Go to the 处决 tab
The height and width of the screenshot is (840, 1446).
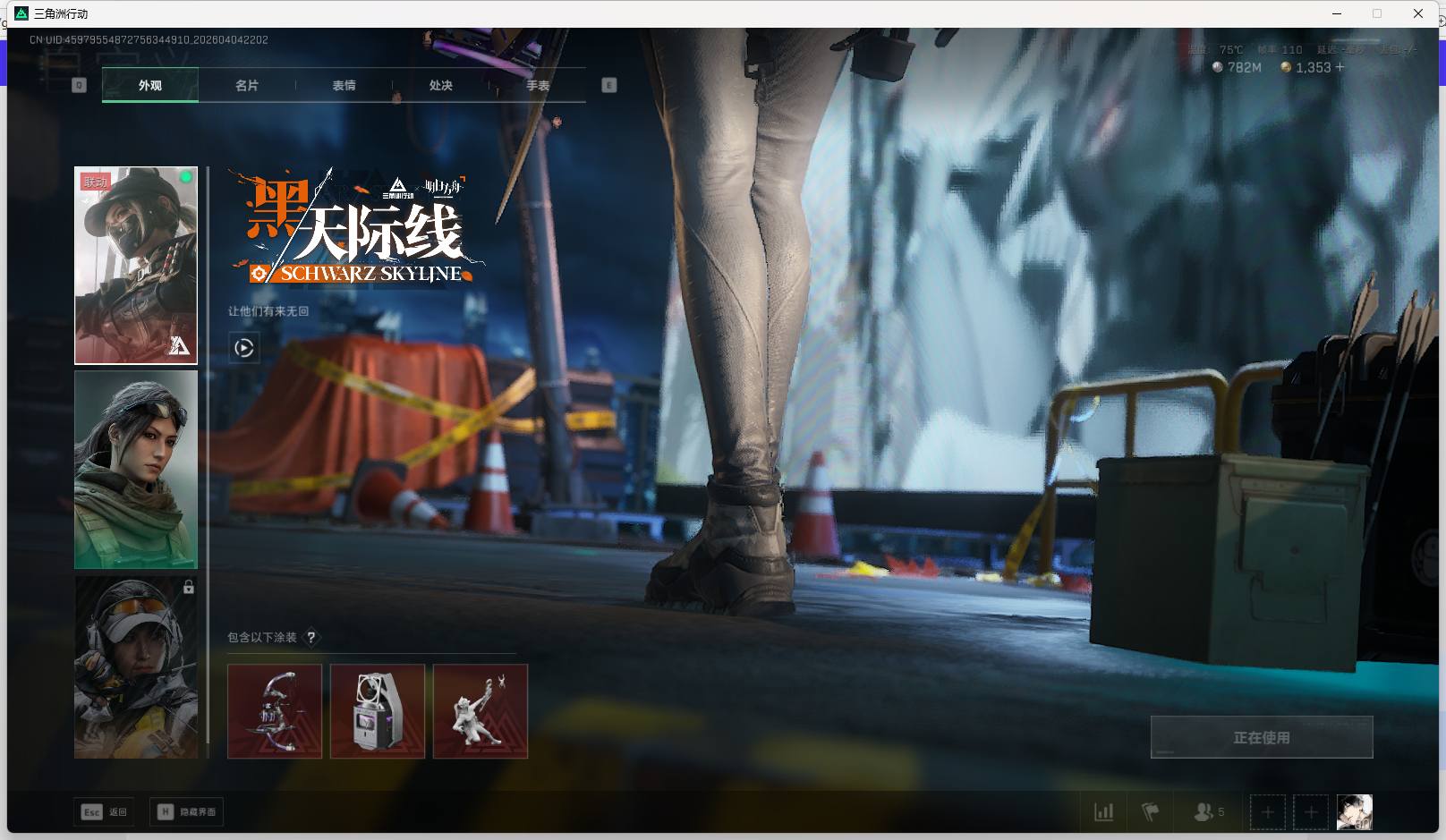(440, 85)
